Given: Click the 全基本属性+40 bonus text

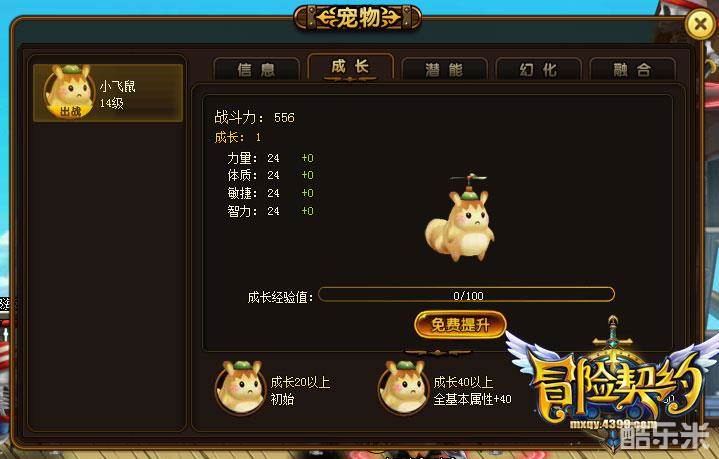Looking at the screenshot, I should point(472,399).
